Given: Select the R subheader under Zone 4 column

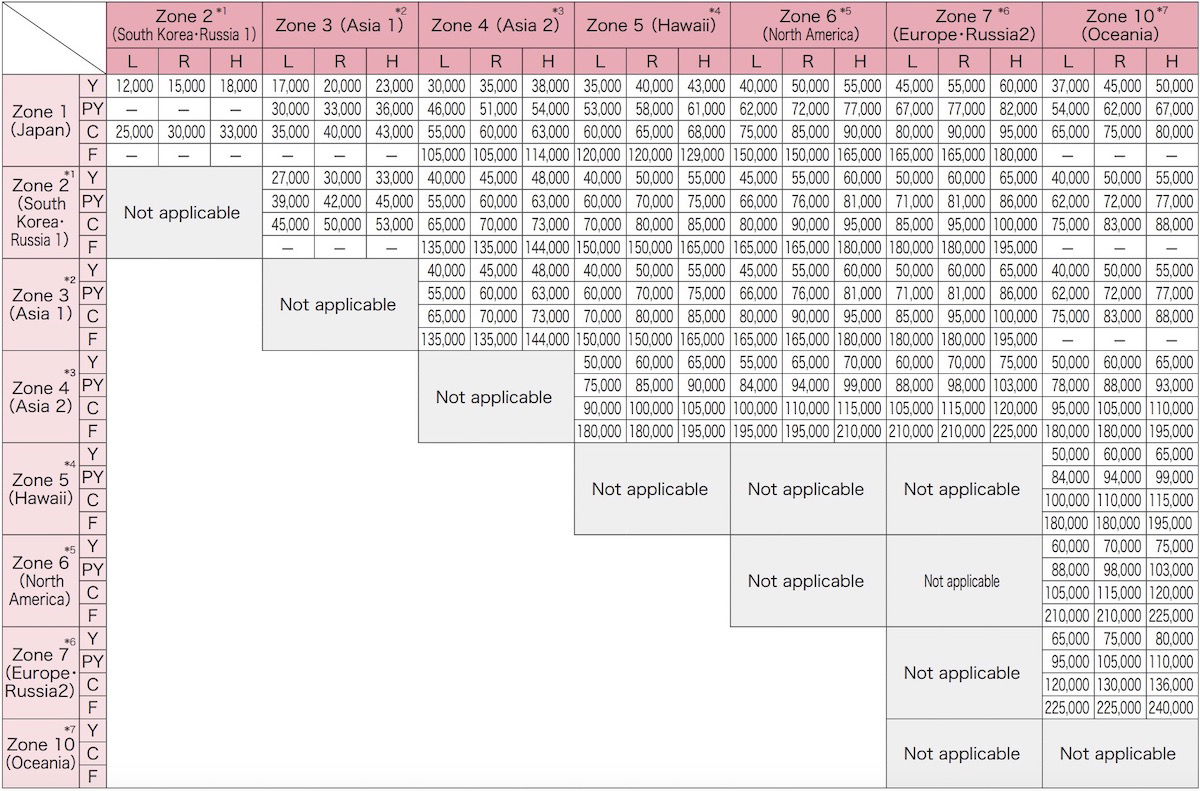Looking at the screenshot, I should coord(497,61).
